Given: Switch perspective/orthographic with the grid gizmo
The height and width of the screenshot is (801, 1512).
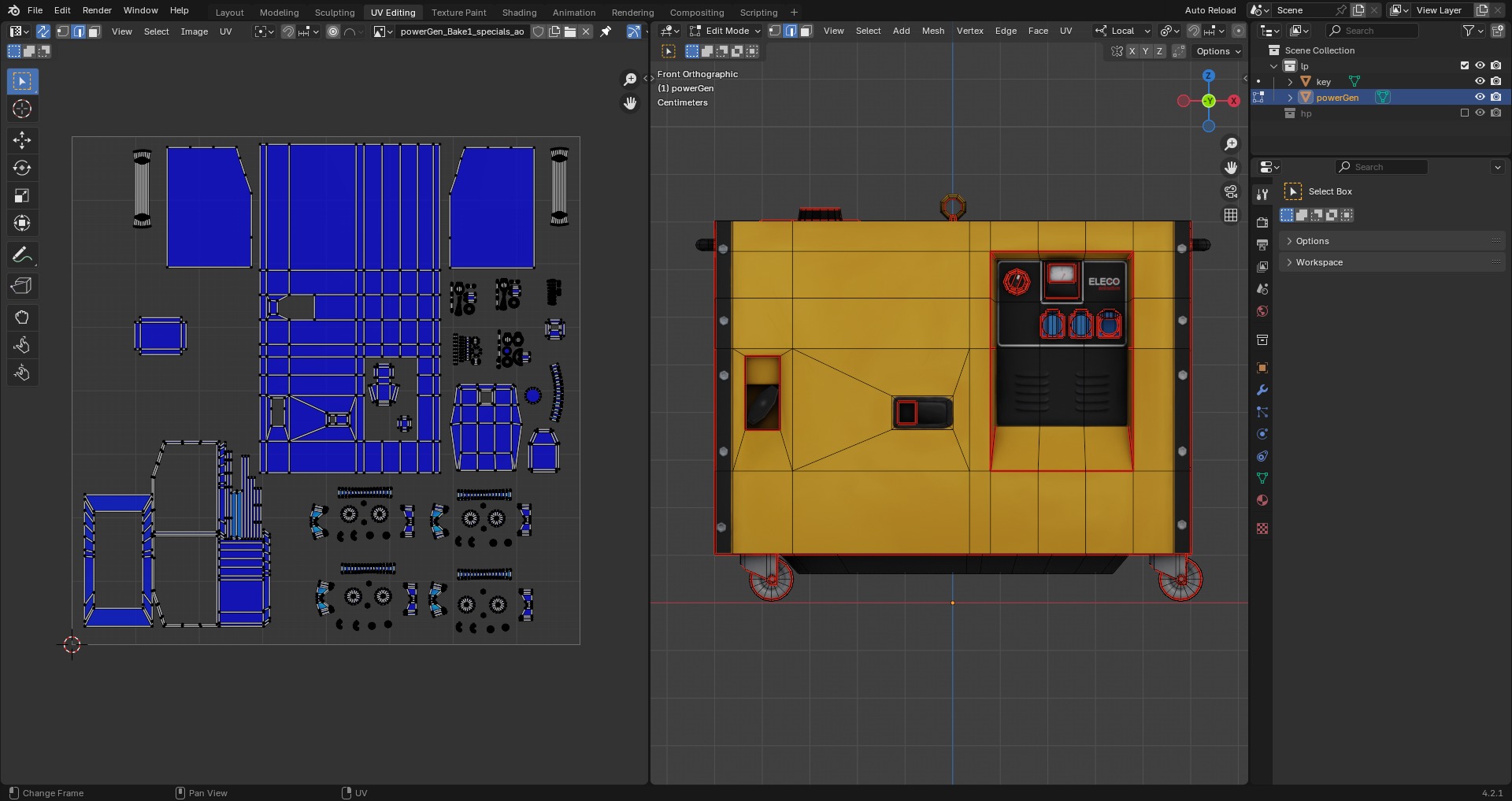Looking at the screenshot, I should [1231, 215].
